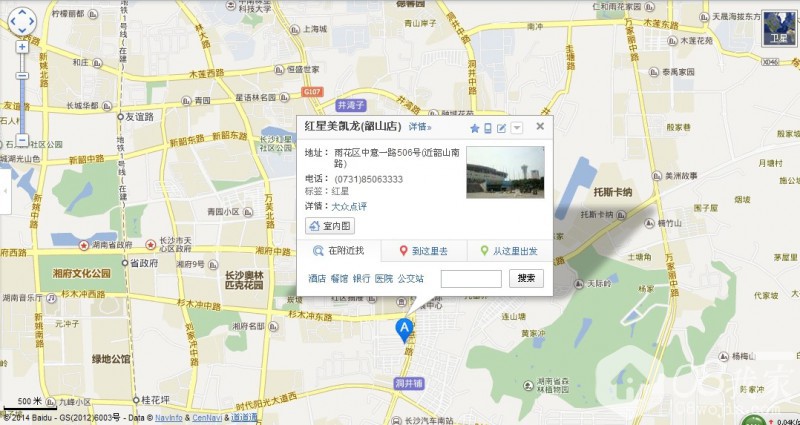The width and height of the screenshot is (800, 425).
Task: Expand the collapsed left side panel
Action: (5, 191)
